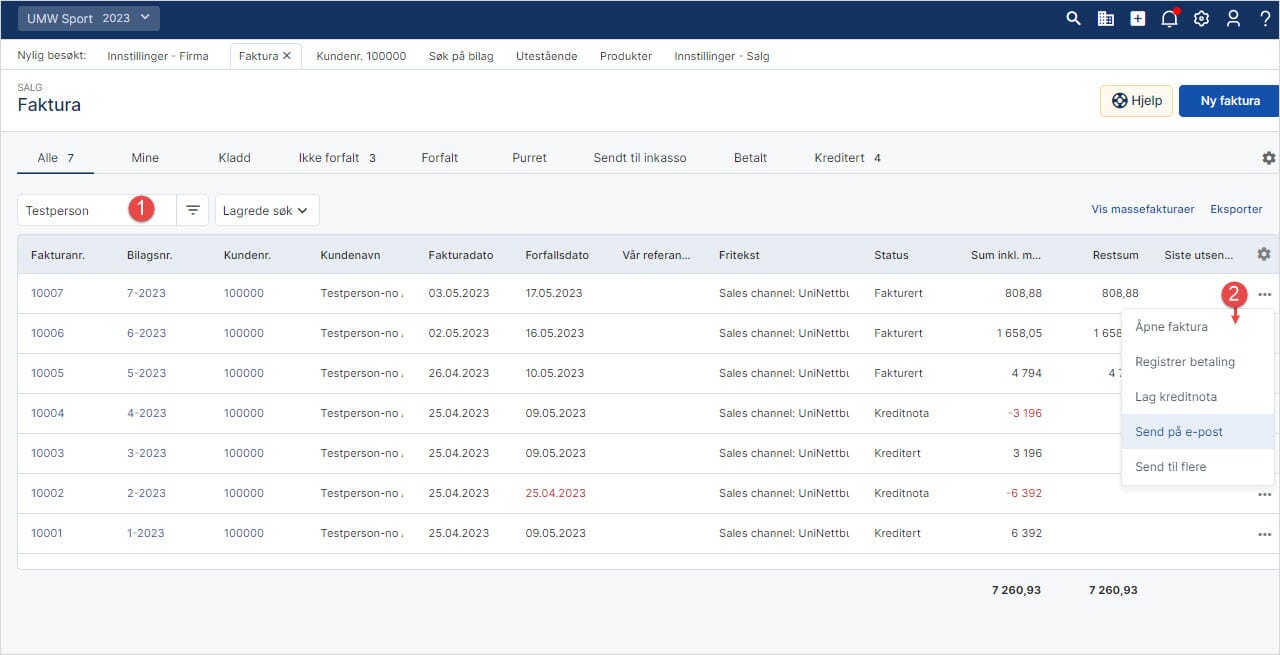The width and height of the screenshot is (1280, 655).
Task: Click Ny faktura button
Action: [1229, 101]
